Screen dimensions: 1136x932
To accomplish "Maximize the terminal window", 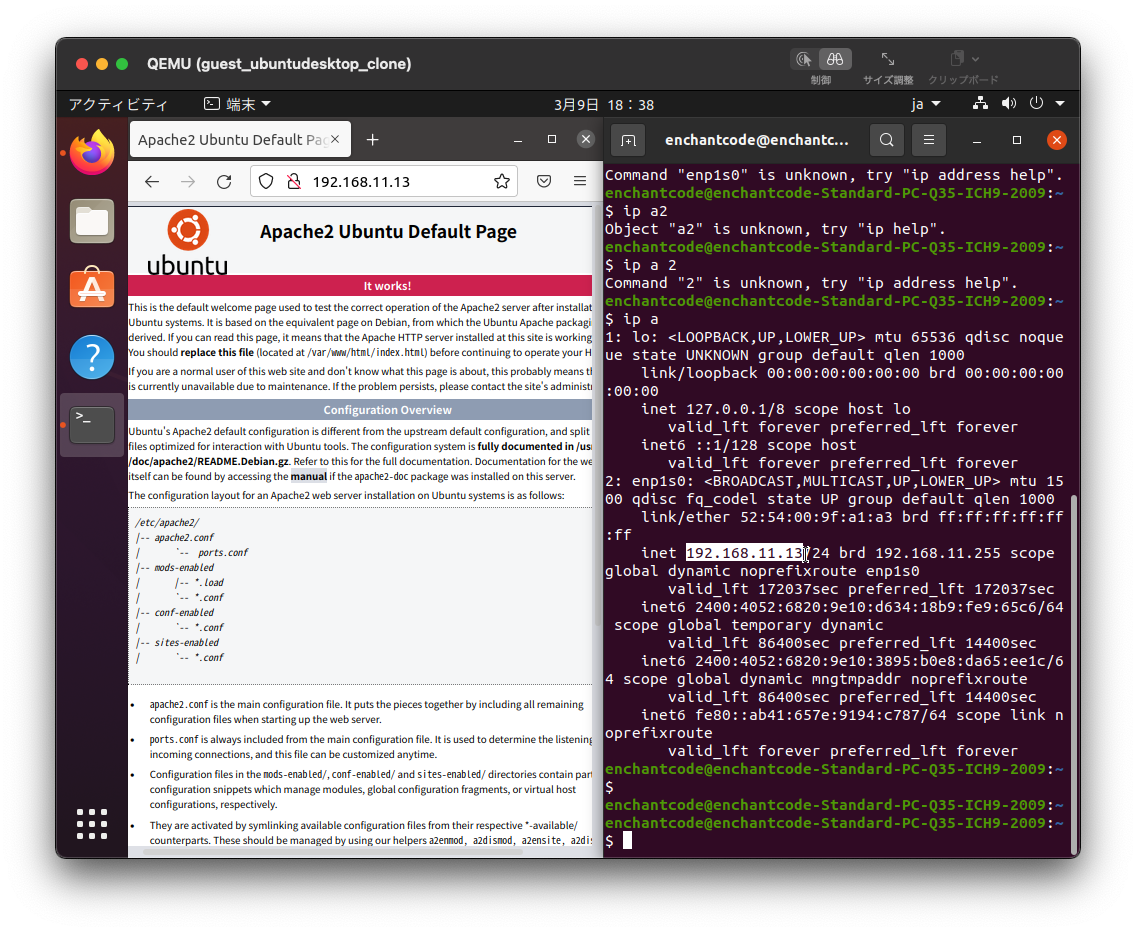I will pyautogui.click(x=1017, y=141).
